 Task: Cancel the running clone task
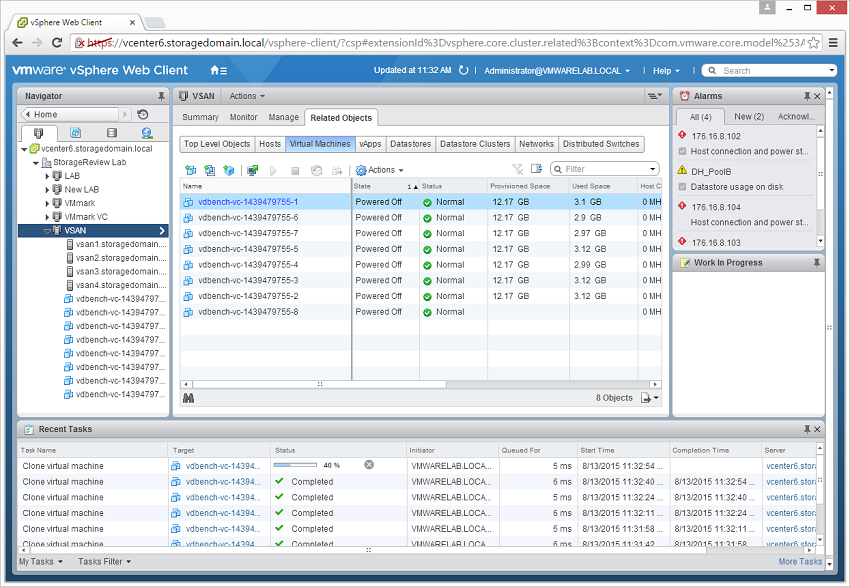[369, 465]
